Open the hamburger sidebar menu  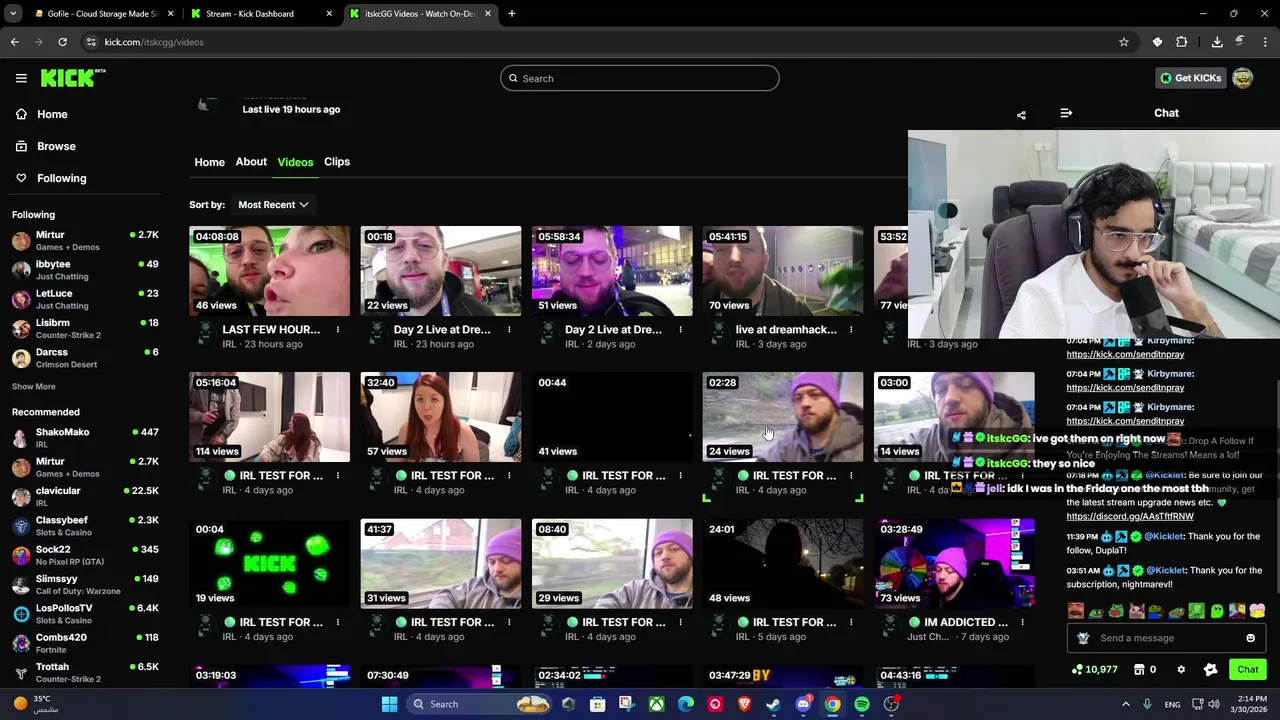(x=21, y=78)
